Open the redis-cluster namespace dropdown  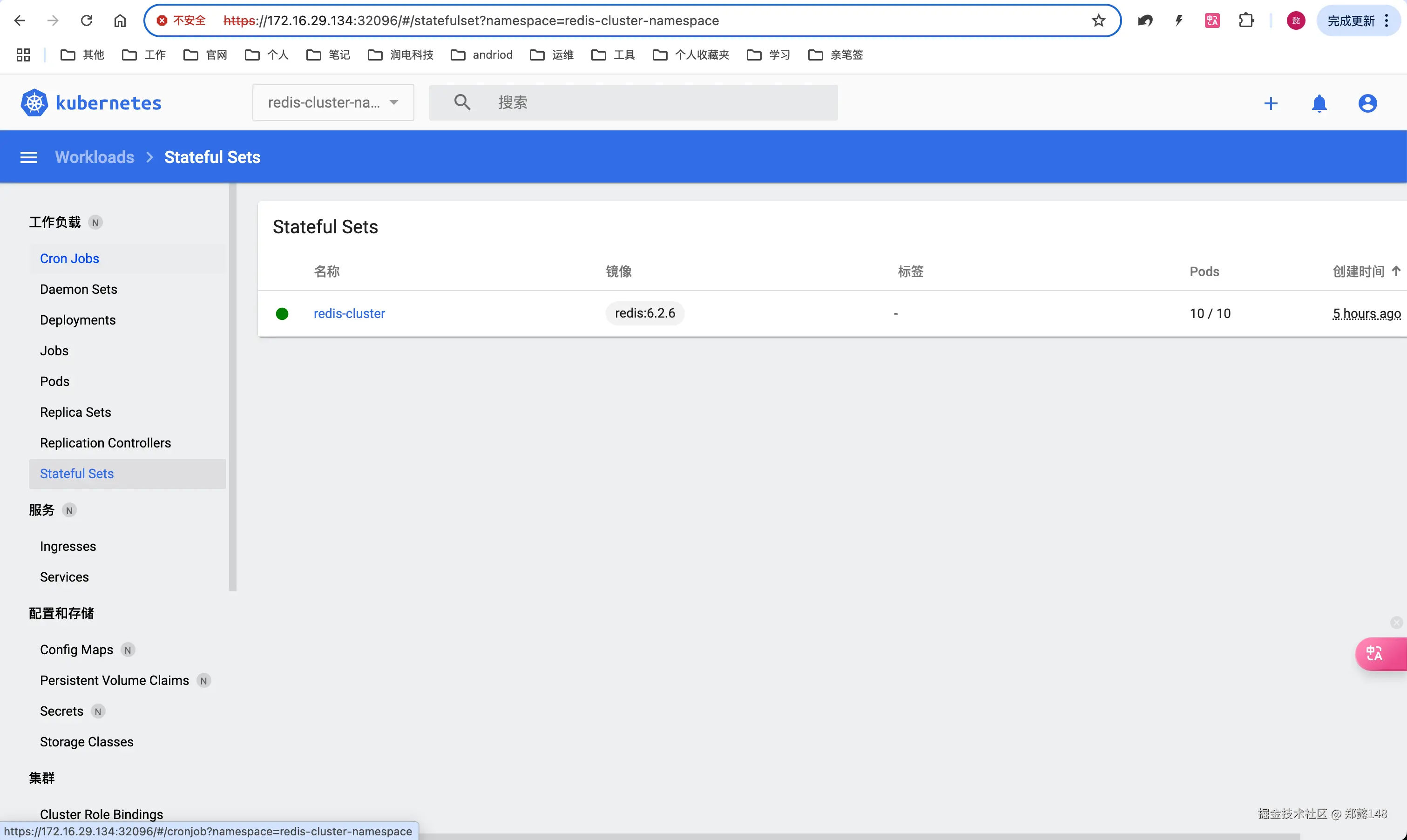pos(333,102)
